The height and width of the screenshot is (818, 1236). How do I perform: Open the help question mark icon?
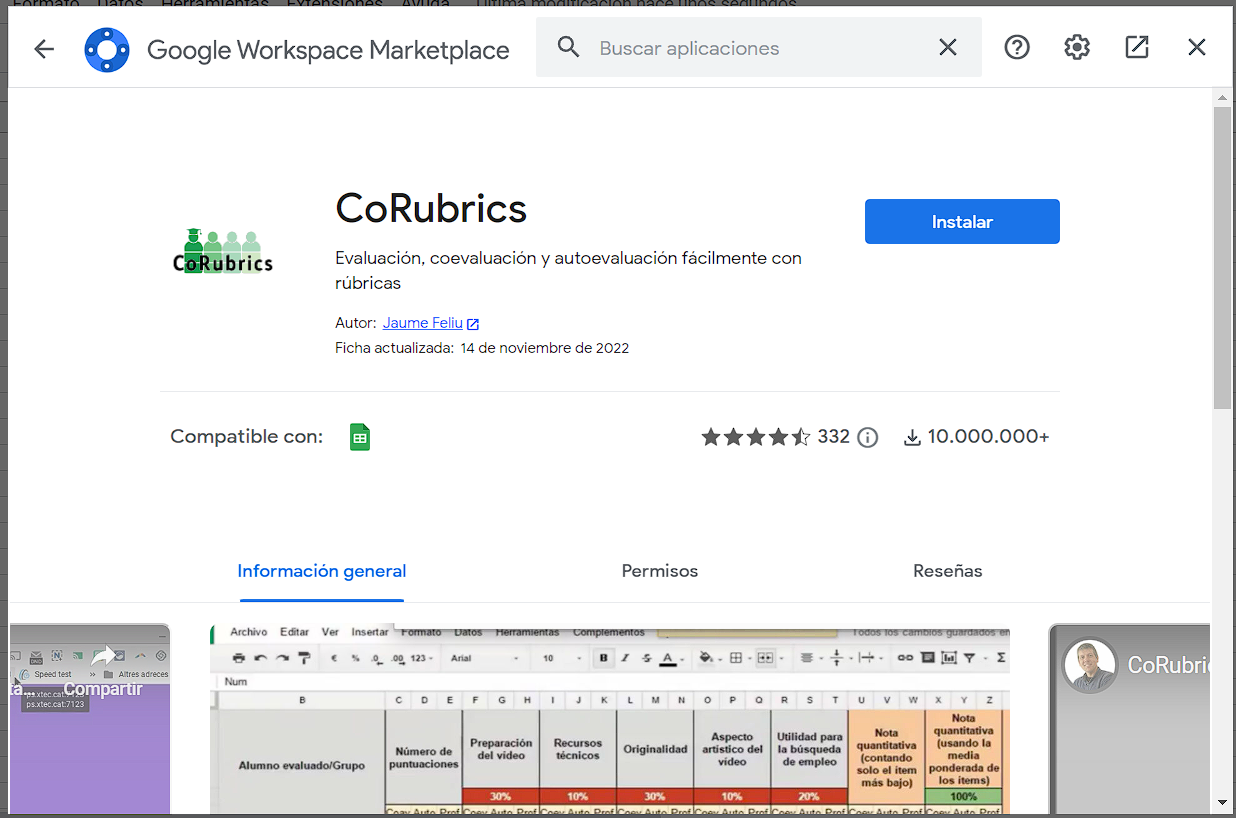[1017, 47]
